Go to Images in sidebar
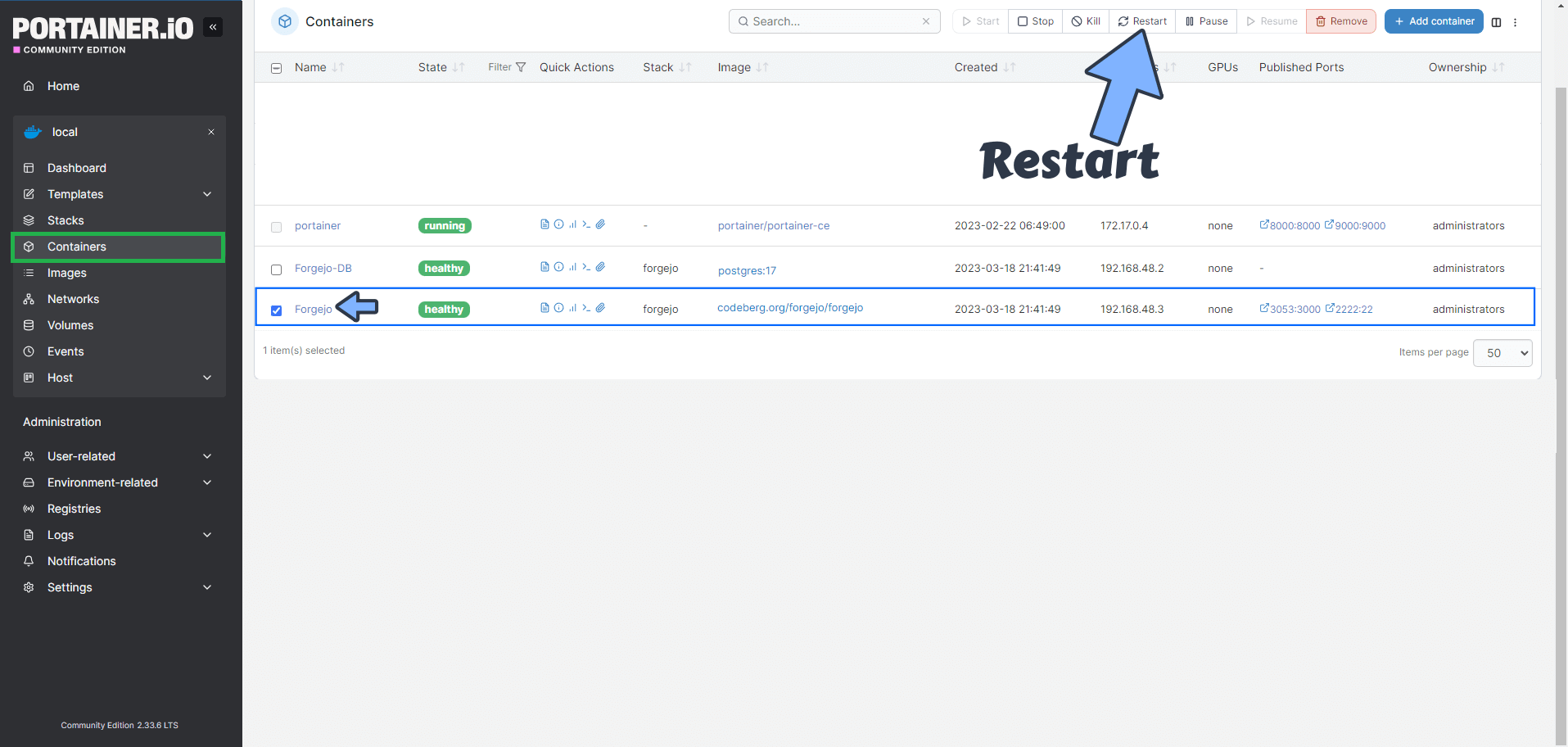 tap(67, 273)
